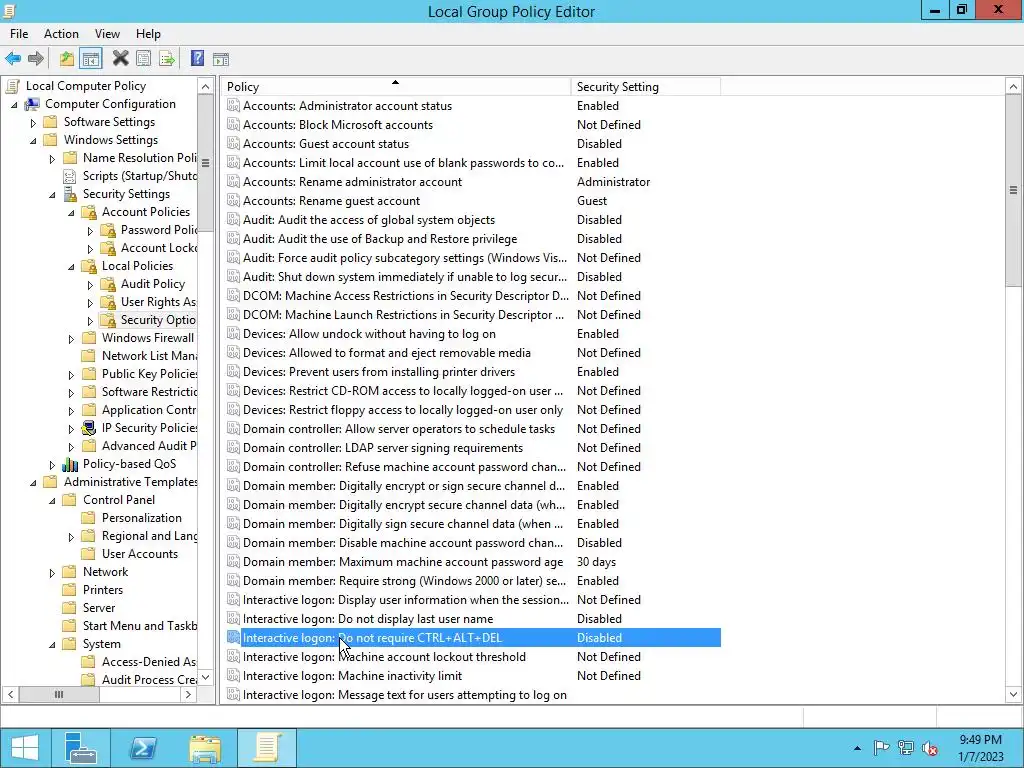The height and width of the screenshot is (768, 1024).
Task: Select the Windows Firewall tree folder
Action: tap(148, 338)
